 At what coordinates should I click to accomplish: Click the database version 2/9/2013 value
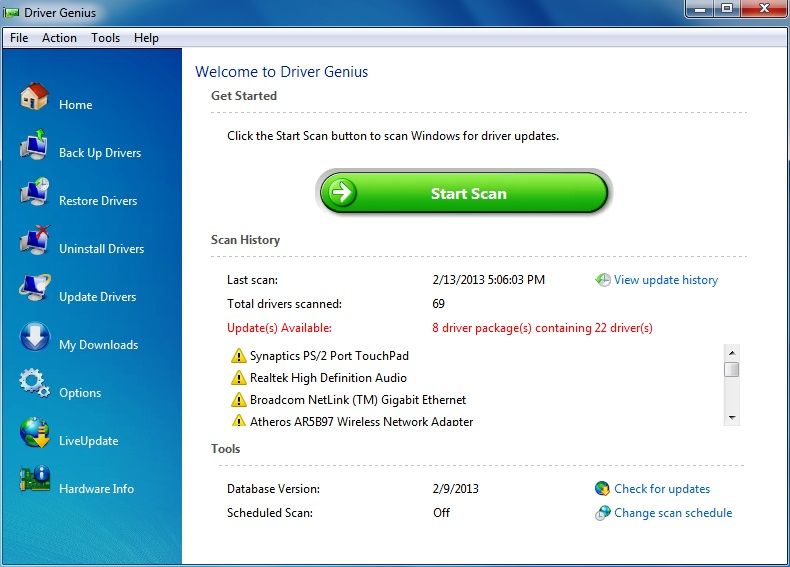[455, 488]
